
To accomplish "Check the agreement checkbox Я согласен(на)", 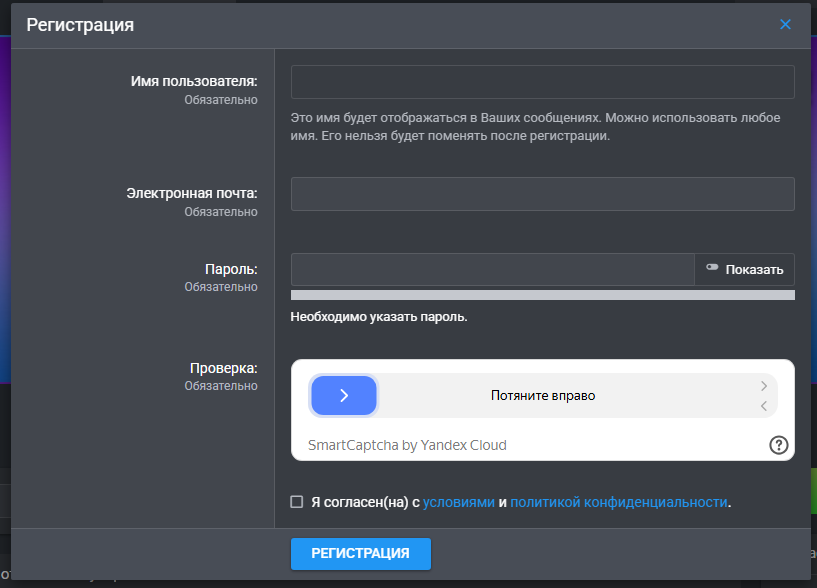I will pyautogui.click(x=297, y=502).
